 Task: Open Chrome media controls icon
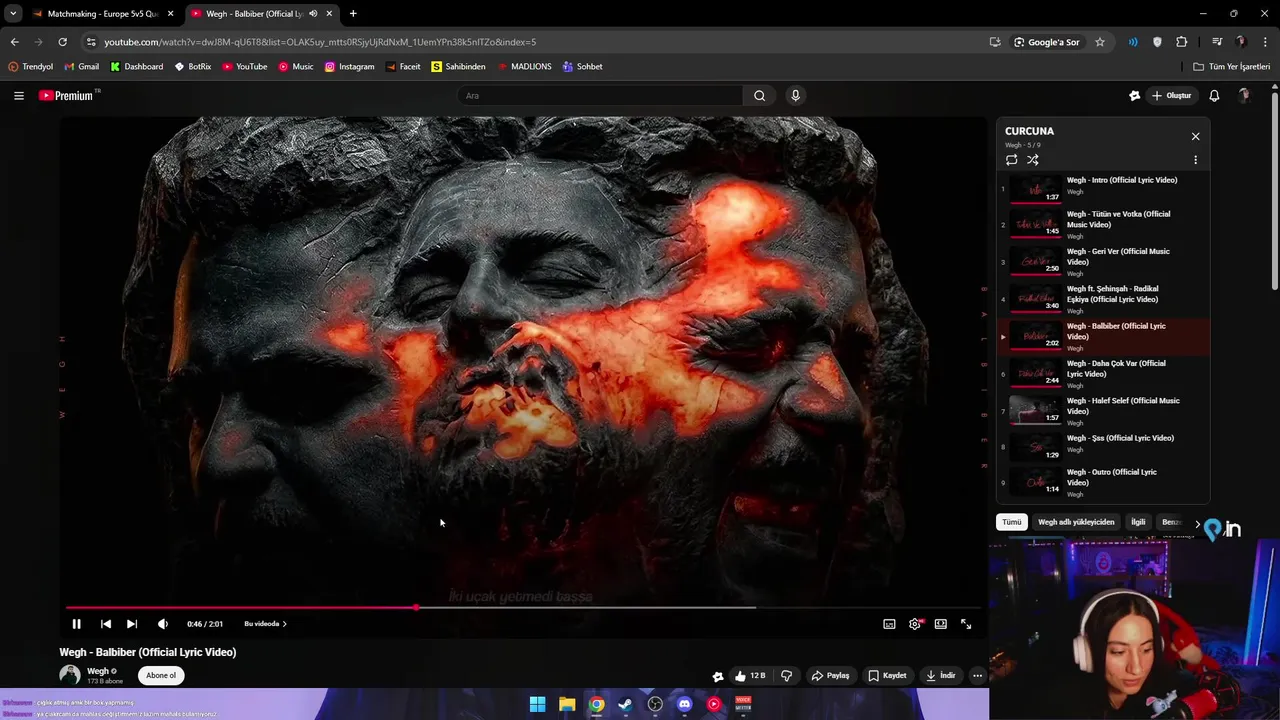[1217, 42]
